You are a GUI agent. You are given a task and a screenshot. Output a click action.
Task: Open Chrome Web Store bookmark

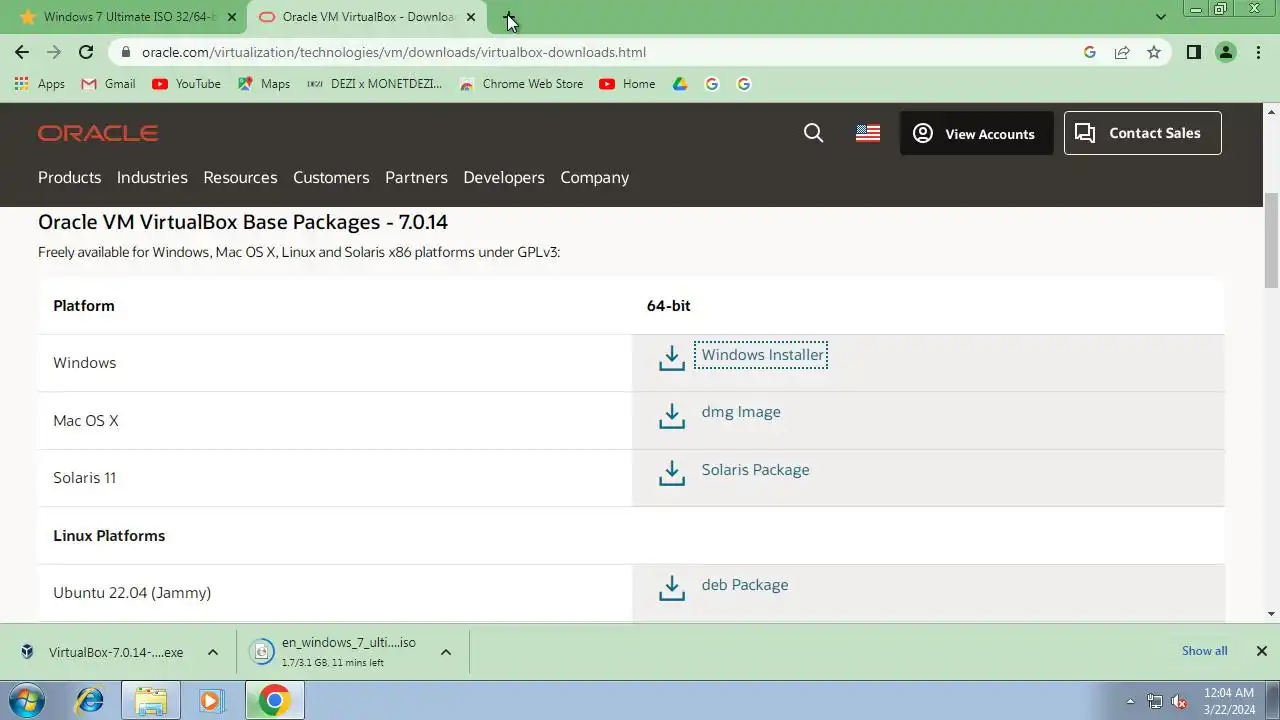(x=521, y=84)
